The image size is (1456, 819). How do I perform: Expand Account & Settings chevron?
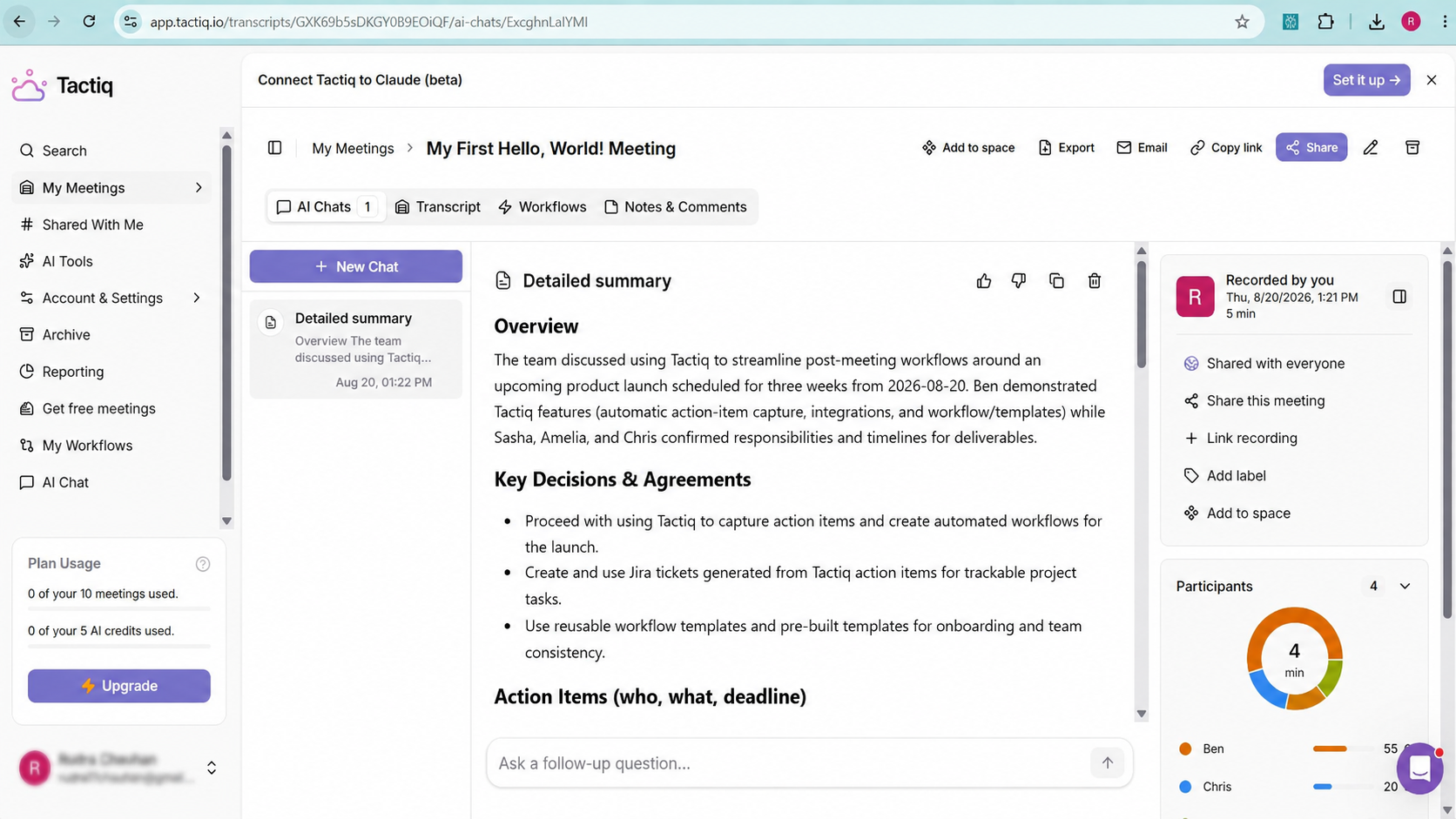pyautogui.click(x=197, y=298)
